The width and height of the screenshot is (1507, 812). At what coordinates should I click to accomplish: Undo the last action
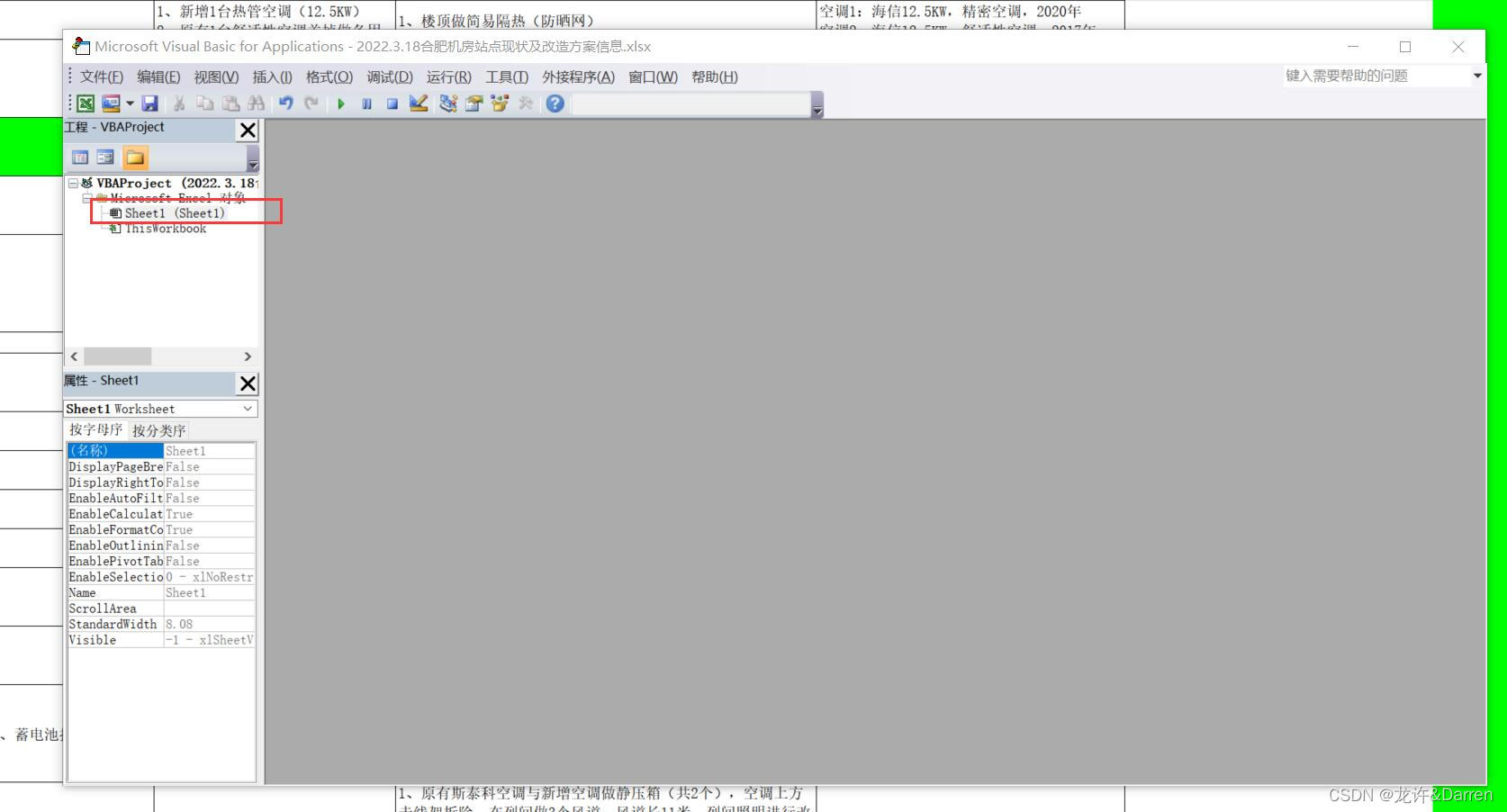coord(285,104)
